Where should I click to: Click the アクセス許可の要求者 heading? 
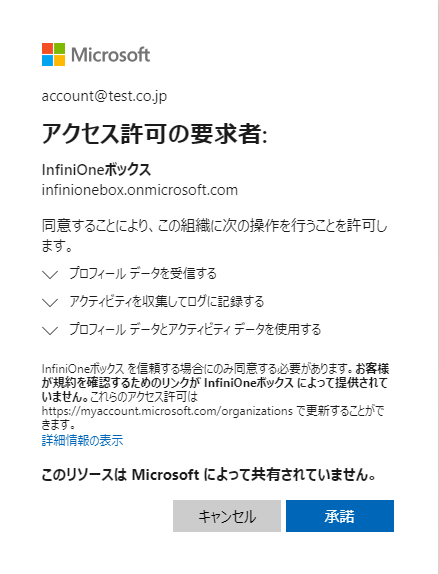155,134
